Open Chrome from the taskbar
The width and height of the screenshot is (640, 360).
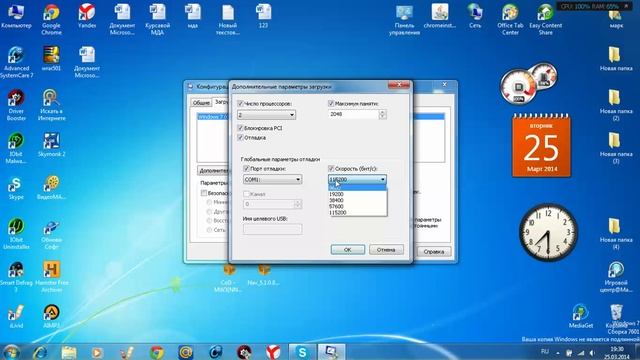coord(157,352)
